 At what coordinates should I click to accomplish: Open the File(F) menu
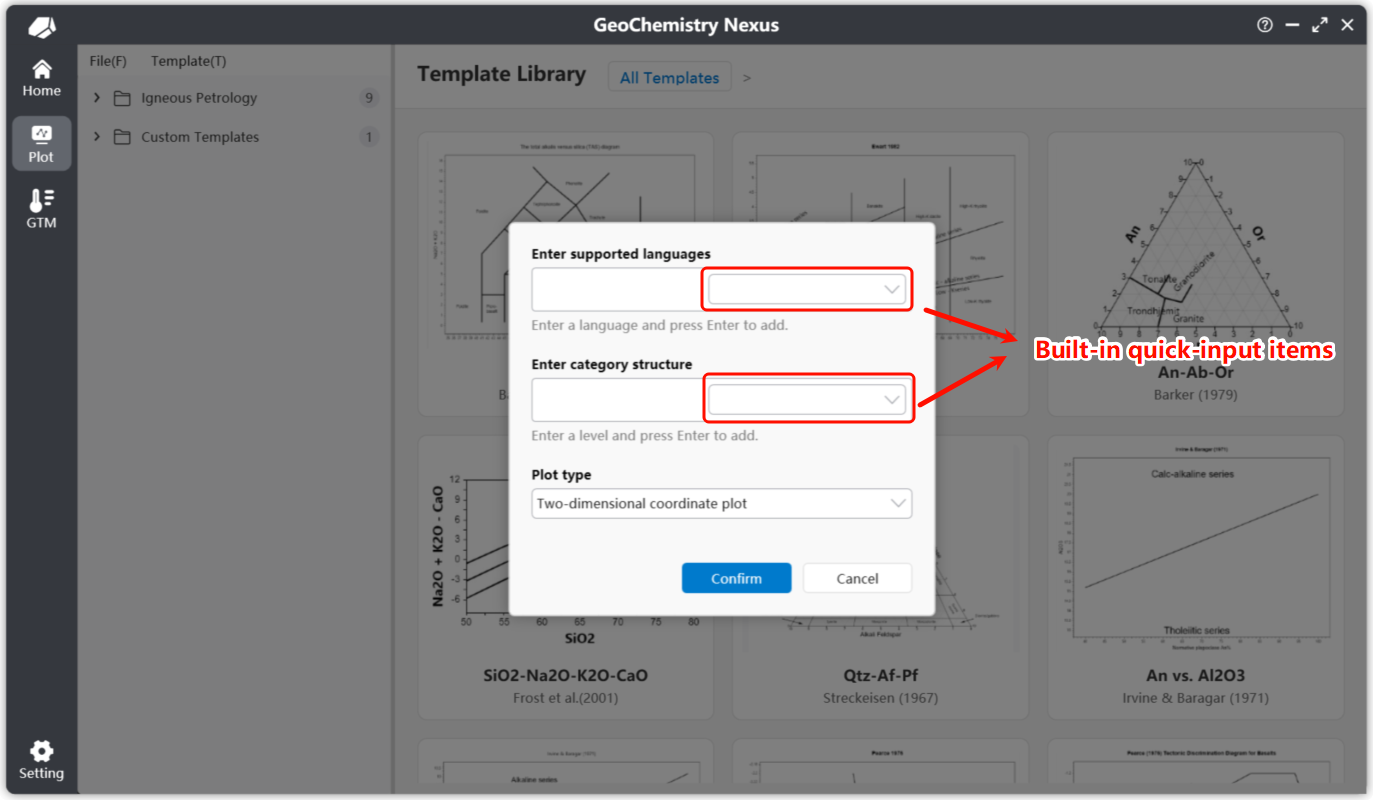click(x=108, y=61)
